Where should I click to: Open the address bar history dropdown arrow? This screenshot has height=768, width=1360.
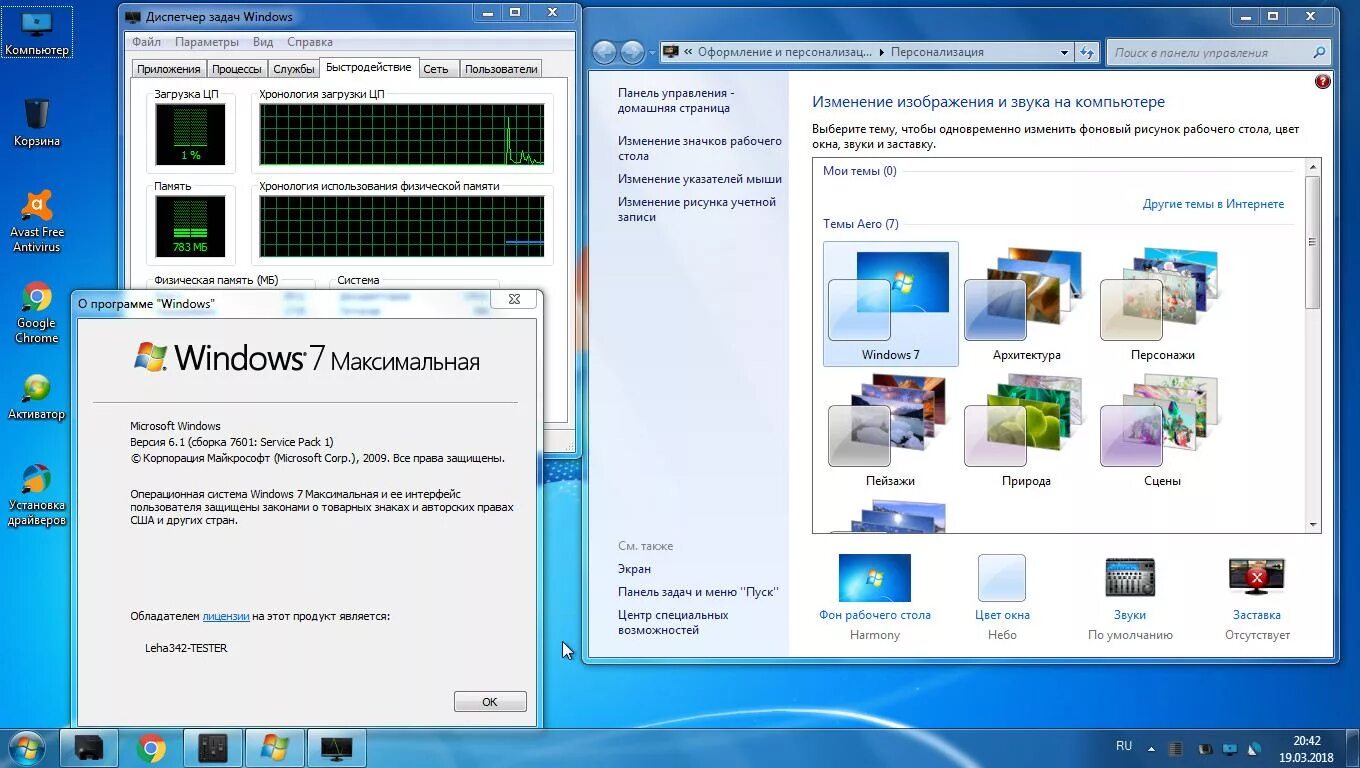click(1064, 52)
